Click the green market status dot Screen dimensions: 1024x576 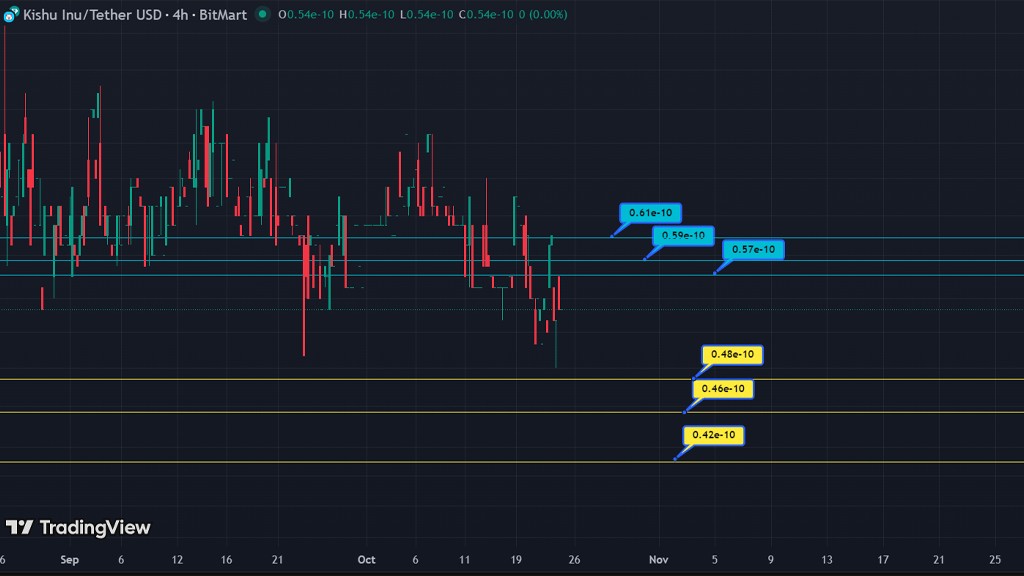click(x=262, y=15)
